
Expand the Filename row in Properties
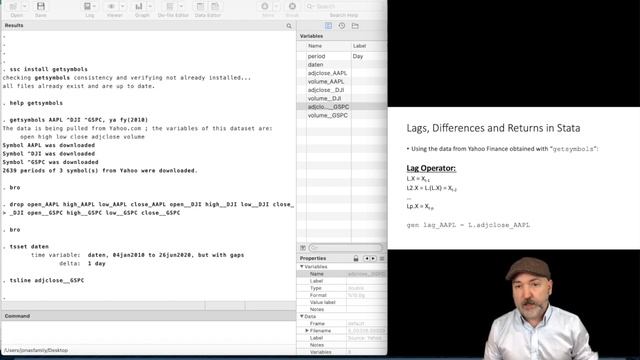coord(307,331)
